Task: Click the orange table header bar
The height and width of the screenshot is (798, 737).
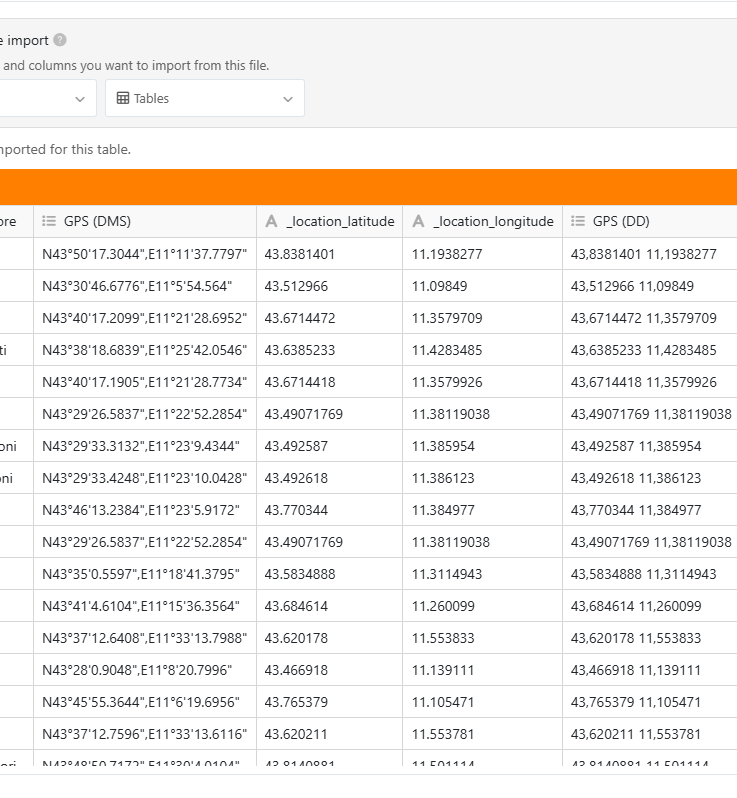Action: [368, 187]
